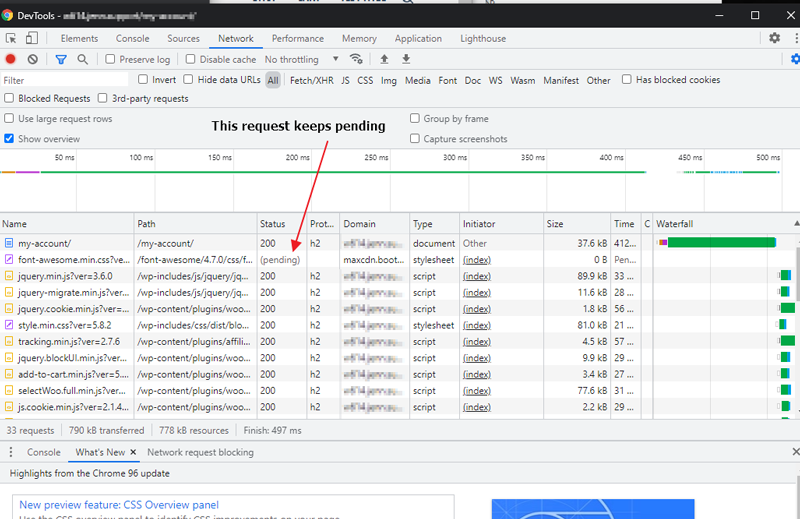Sort by Waterfall column arrow
Screen dimensions: 800x519
pyautogui.click(x=796, y=224)
